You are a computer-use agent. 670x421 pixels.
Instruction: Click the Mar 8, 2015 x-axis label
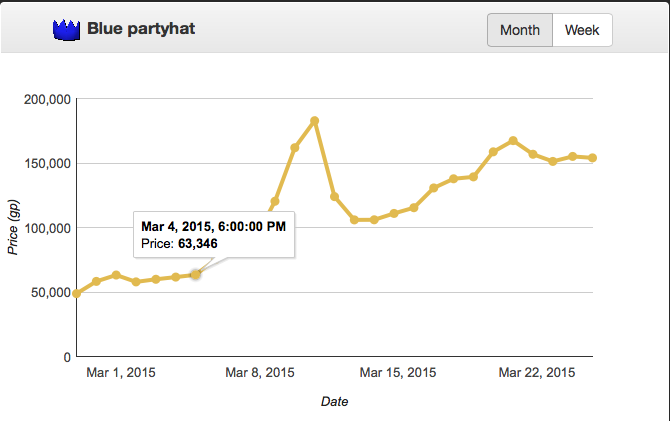[x=259, y=374]
